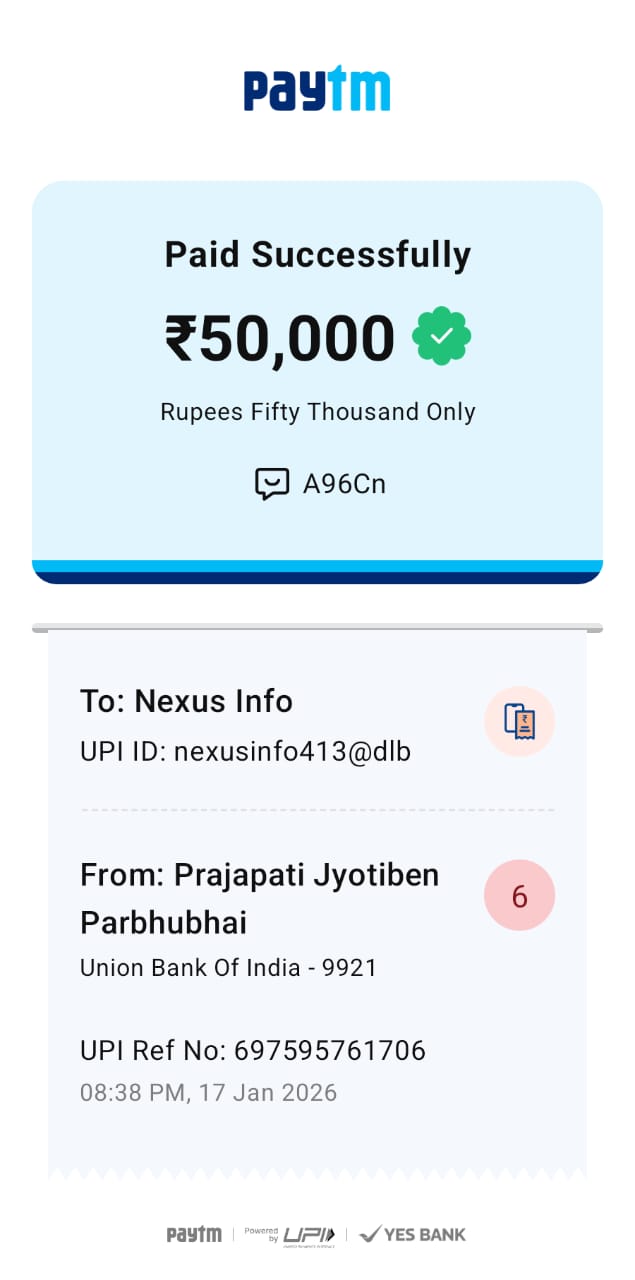The image size is (635, 1280).
Task: Tap sender name Prajapati Jyotiben Parbhubhai
Action: [x=259, y=898]
